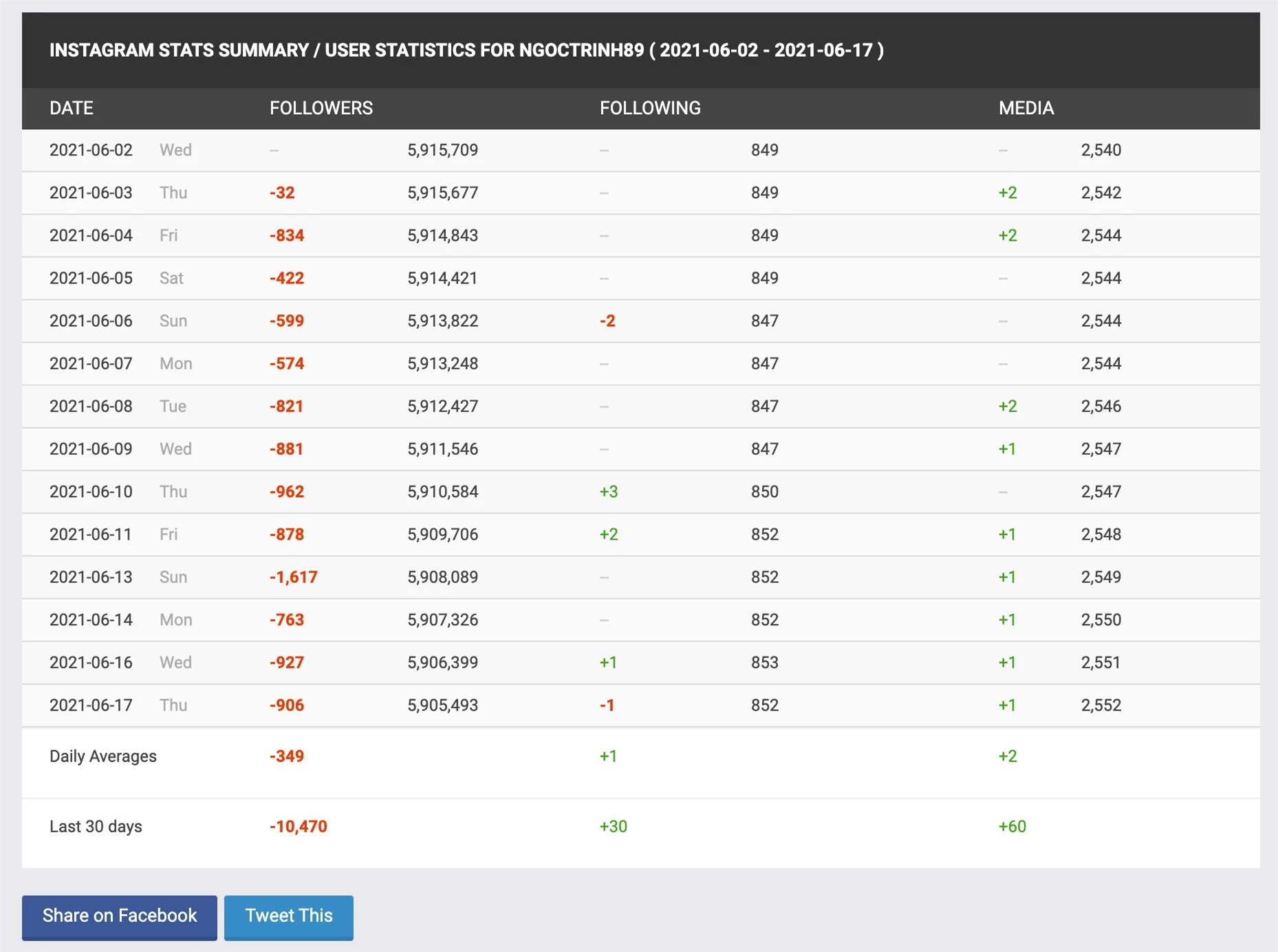Click the -927 follower change

[287, 662]
